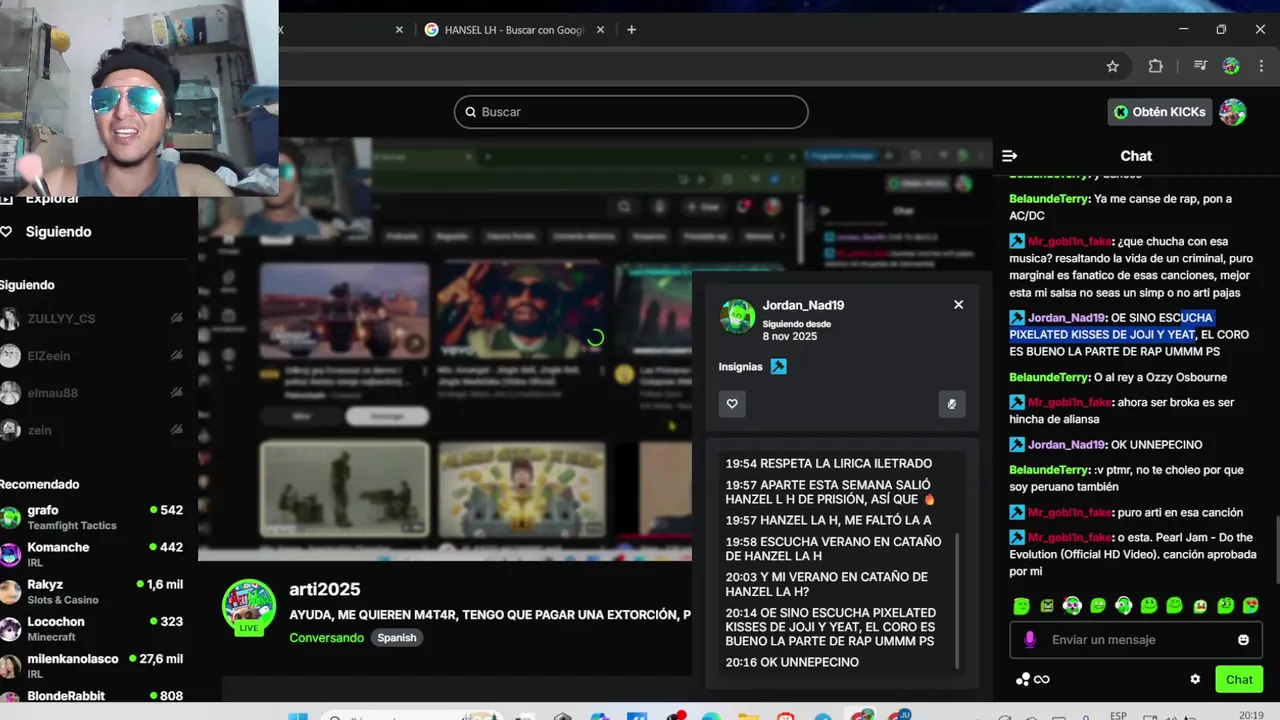Click Obtén KICKs button
Screen dimensions: 1280x720
pos(1160,112)
